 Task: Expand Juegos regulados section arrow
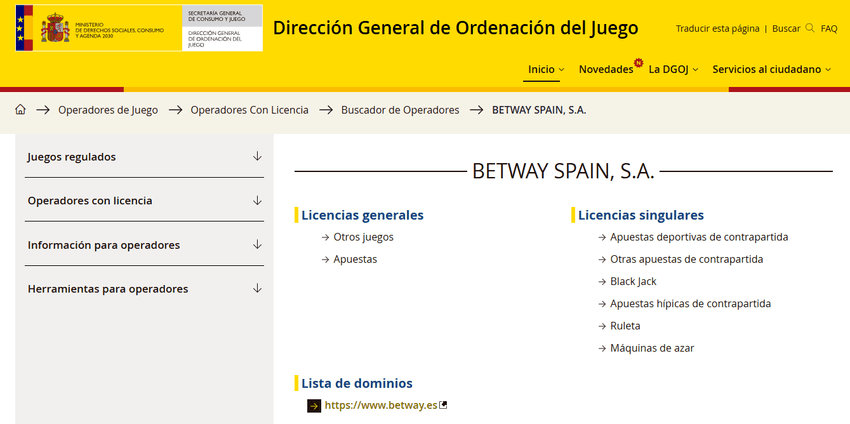coord(257,156)
